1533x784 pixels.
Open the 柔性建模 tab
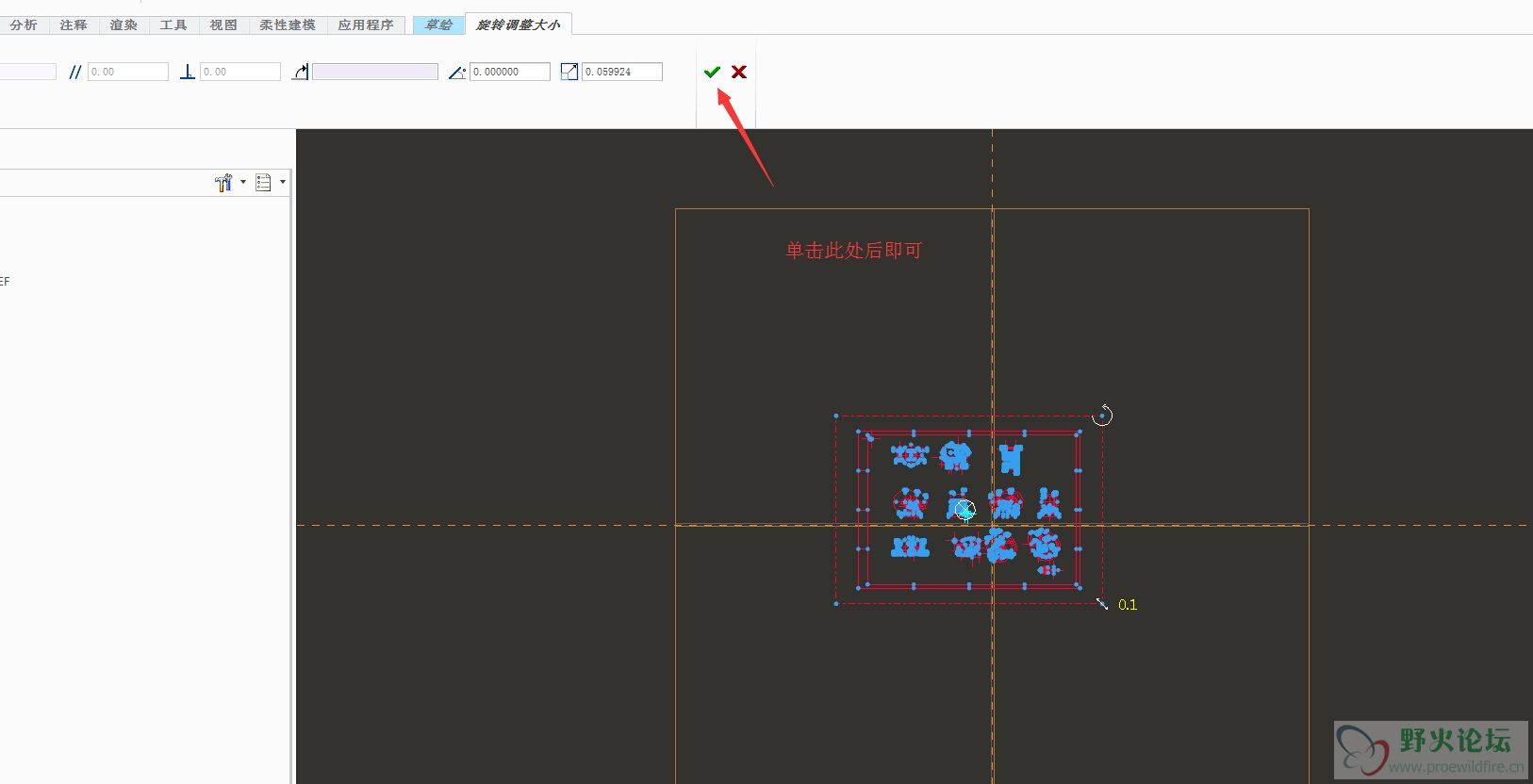pos(288,25)
